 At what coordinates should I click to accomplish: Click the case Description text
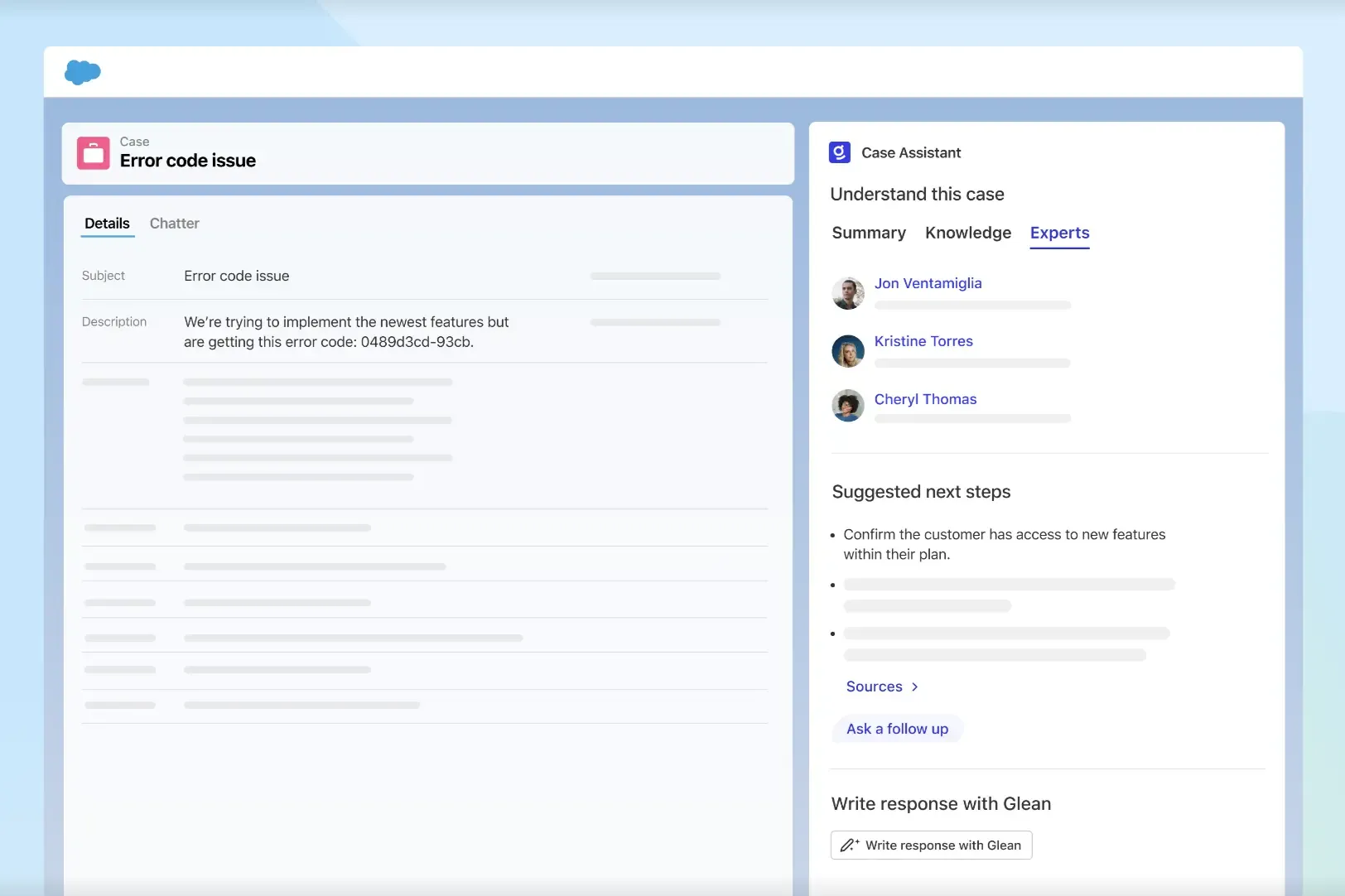point(346,332)
